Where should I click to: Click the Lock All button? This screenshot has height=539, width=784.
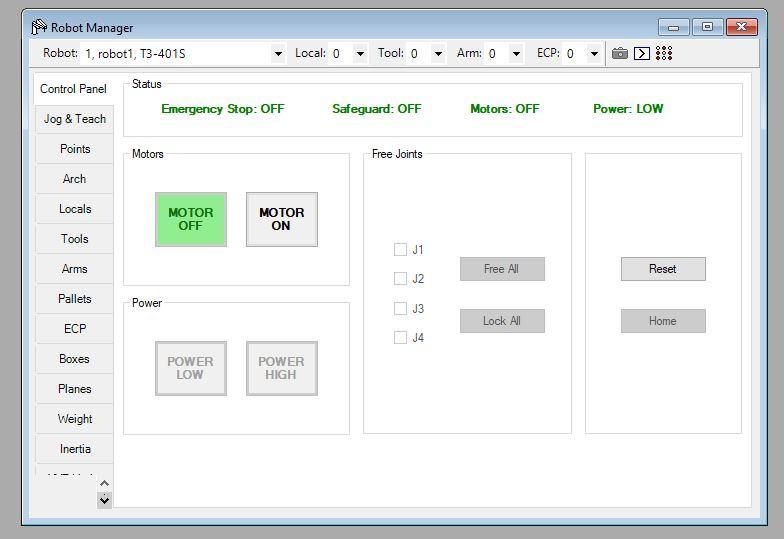[502, 321]
